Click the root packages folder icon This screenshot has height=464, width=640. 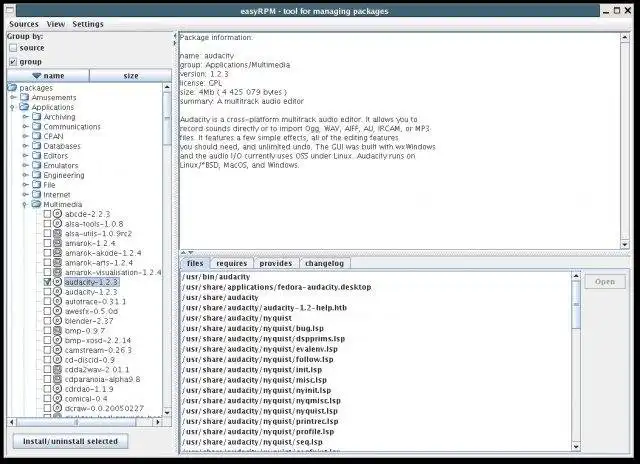pyautogui.click(x=12, y=88)
